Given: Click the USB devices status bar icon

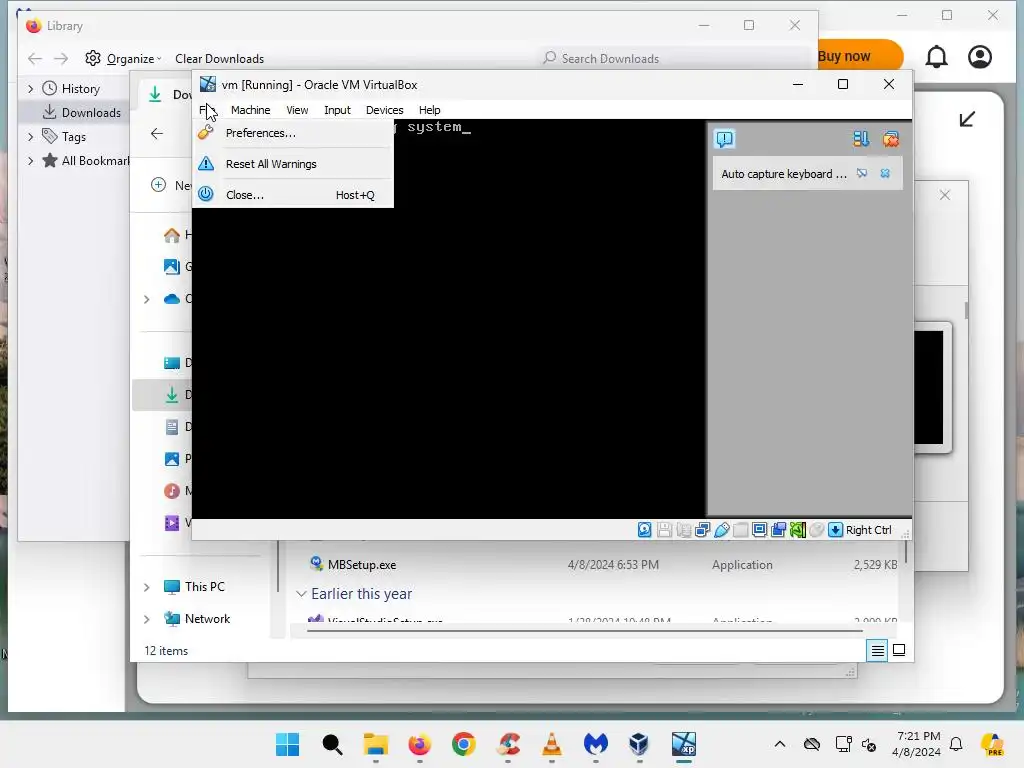Looking at the screenshot, I should (722, 530).
